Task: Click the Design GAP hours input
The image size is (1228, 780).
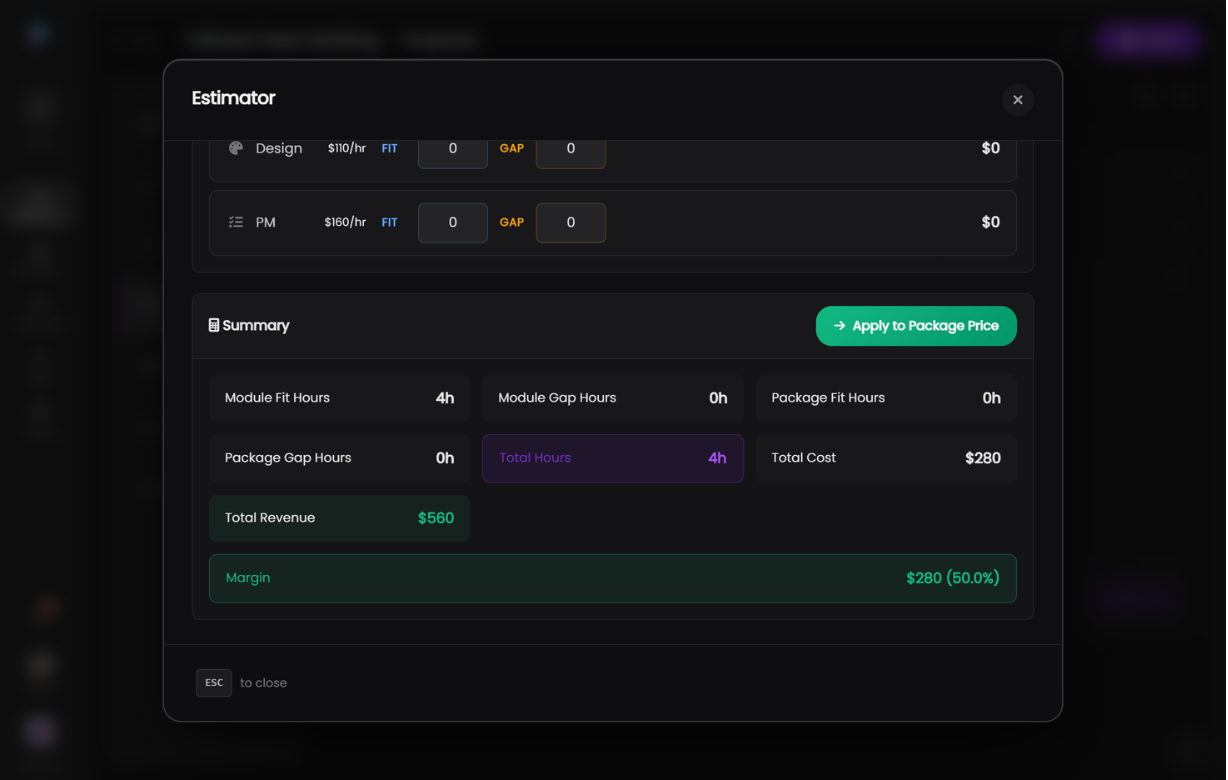Action: [570, 147]
